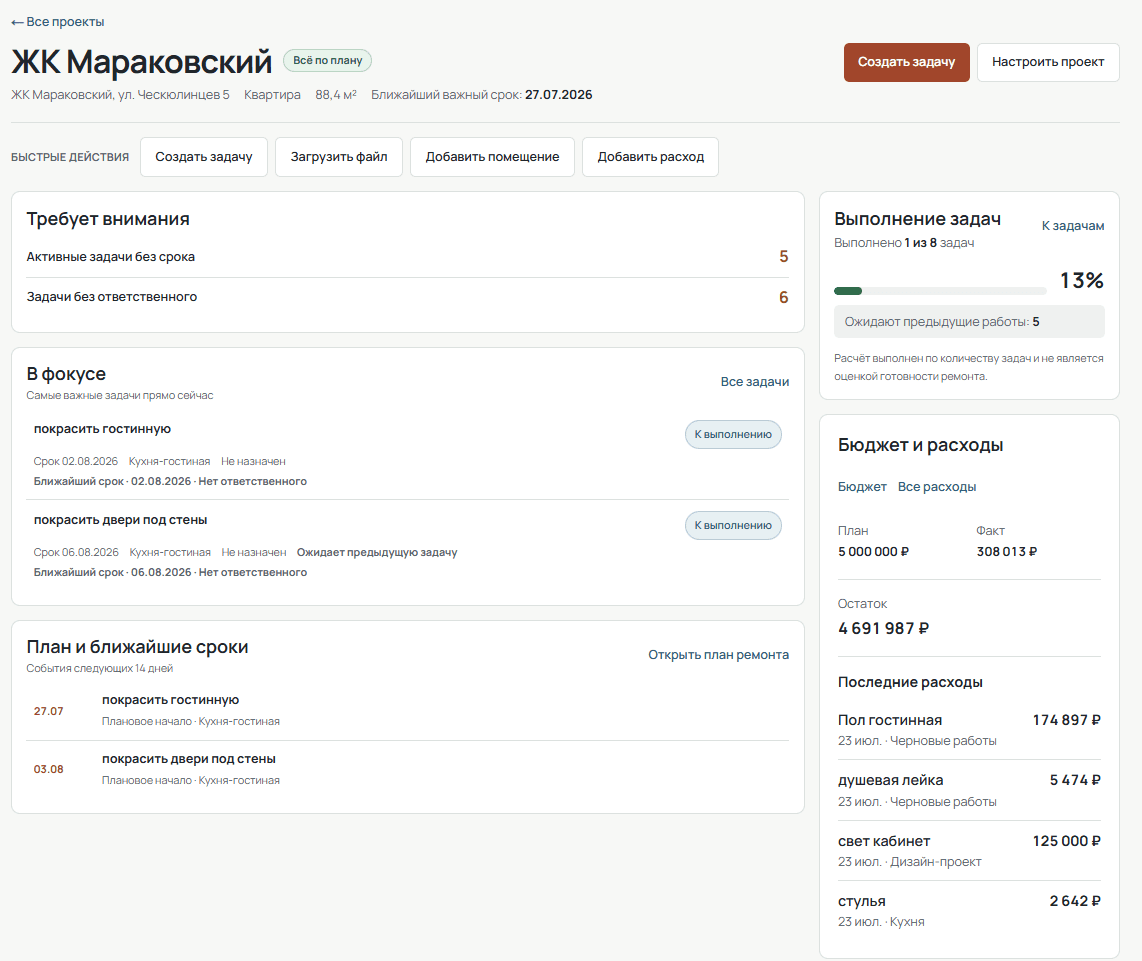
Task: Click 'Ожидают предыдущие работы: 5' box
Action: 969,321
